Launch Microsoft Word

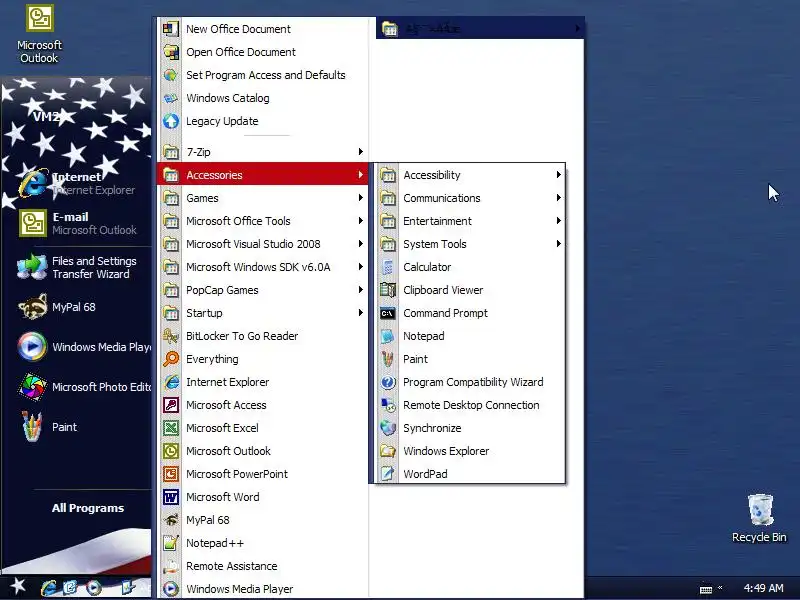[x=263, y=496]
